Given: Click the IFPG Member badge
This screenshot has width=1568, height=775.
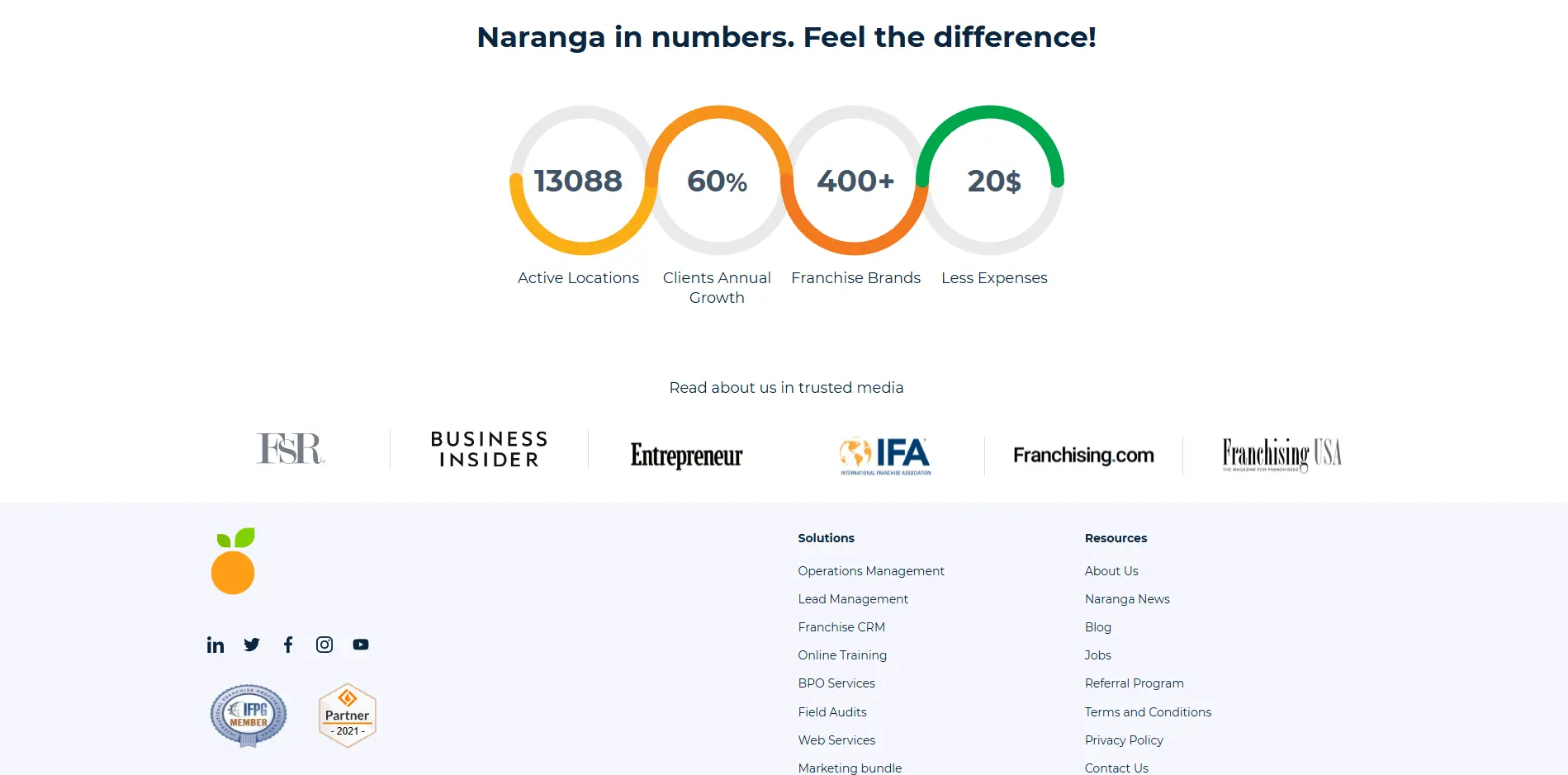Looking at the screenshot, I should [x=248, y=715].
